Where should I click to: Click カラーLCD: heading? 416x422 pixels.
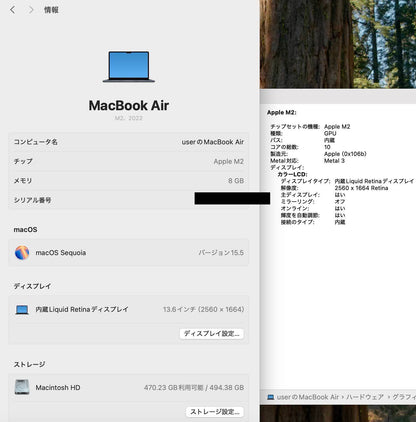tap(292, 174)
